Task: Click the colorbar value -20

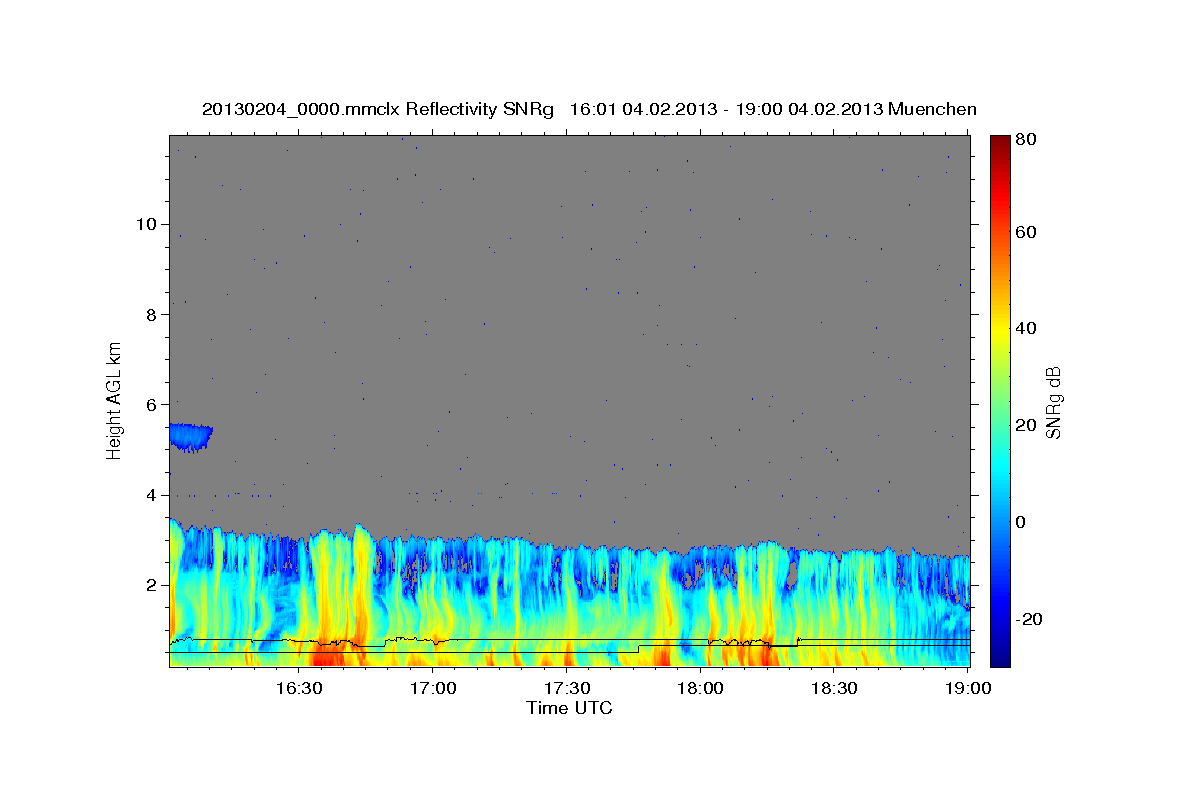Action: click(1028, 619)
